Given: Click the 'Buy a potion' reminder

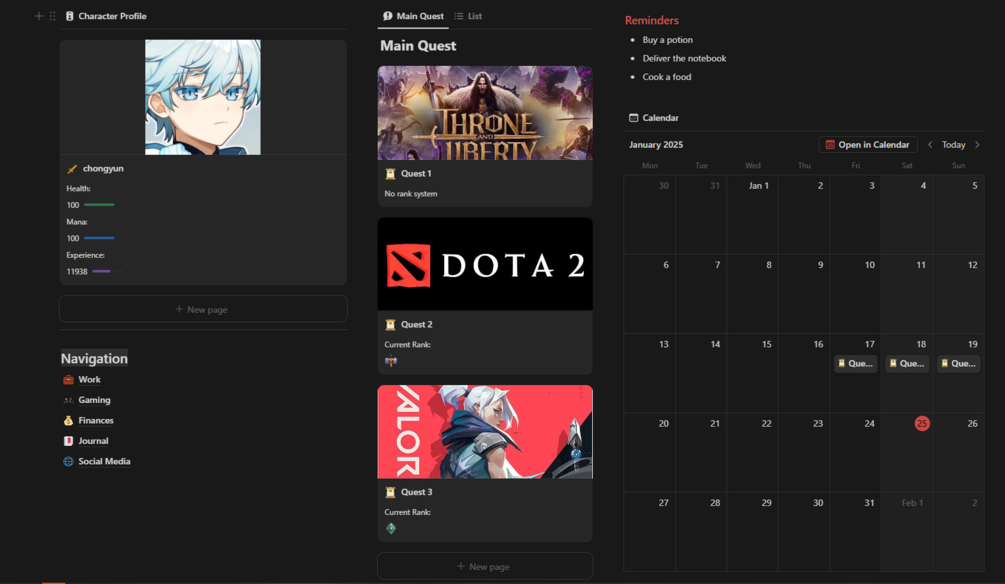Looking at the screenshot, I should pos(667,40).
